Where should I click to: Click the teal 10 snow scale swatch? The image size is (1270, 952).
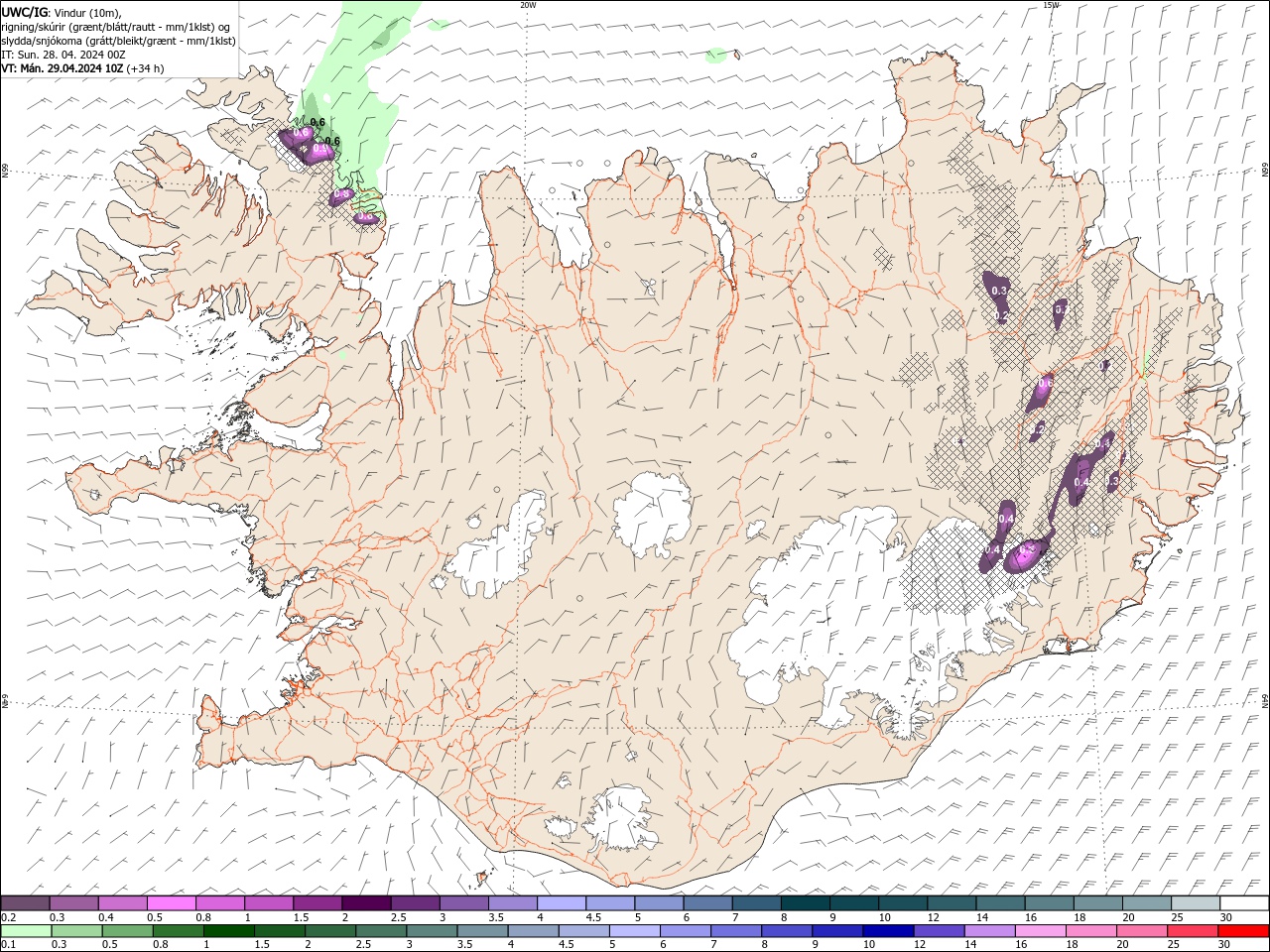902,902
